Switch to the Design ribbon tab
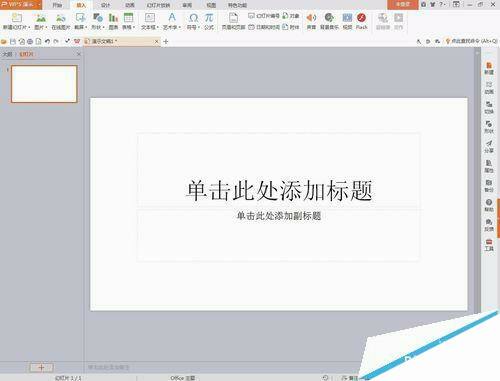This screenshot has width=500, height=381. pos(105,5)
